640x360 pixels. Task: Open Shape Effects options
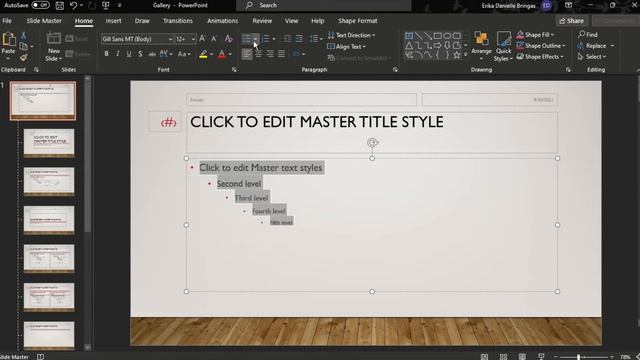coord(540,57)
